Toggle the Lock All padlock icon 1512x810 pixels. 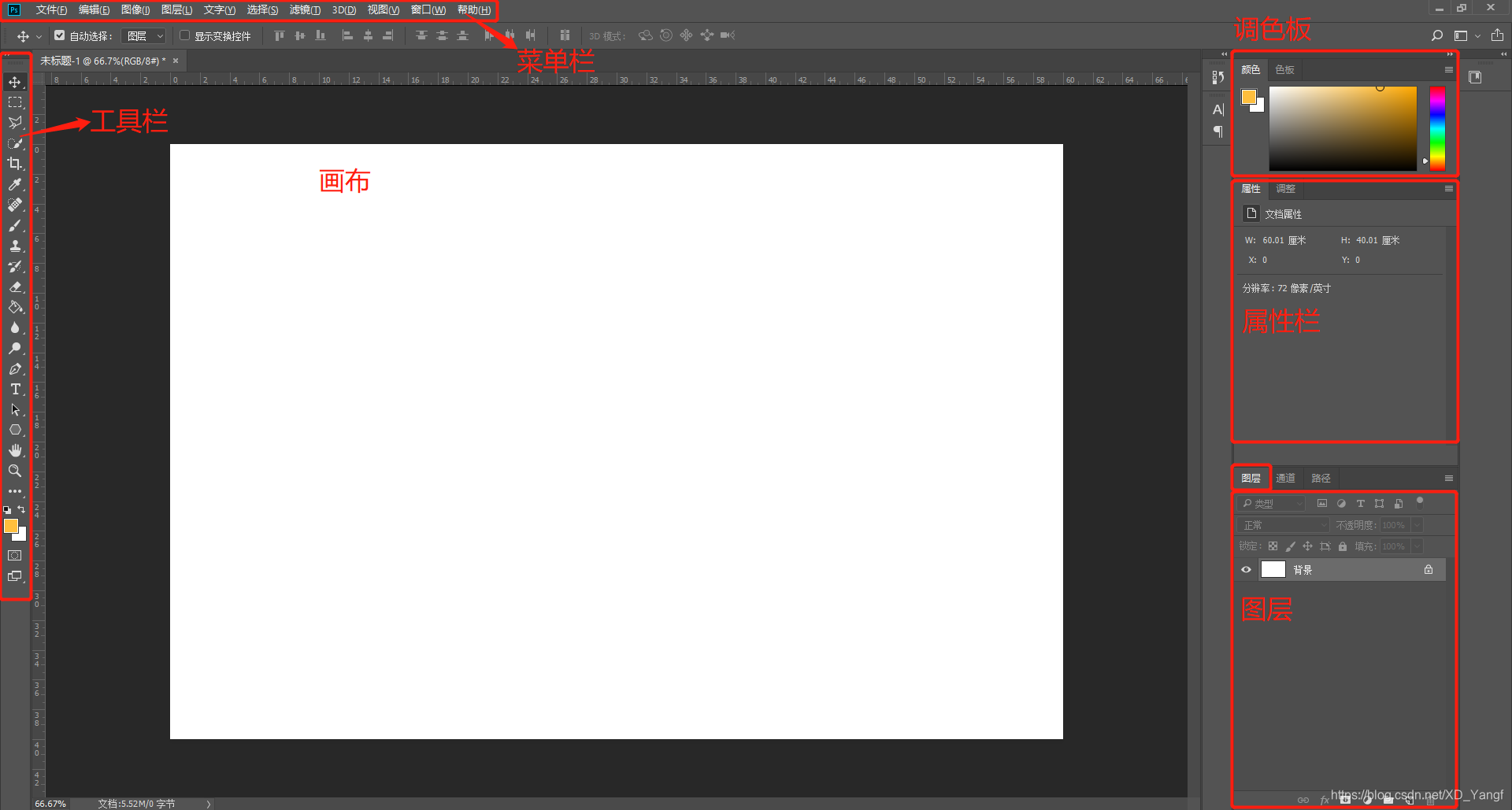point(1343,546)
